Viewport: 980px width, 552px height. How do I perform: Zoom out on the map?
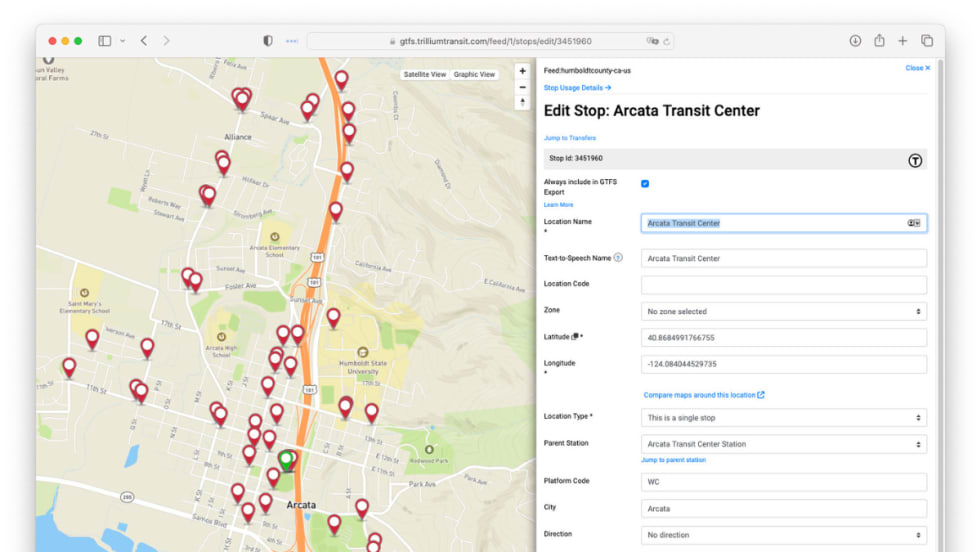click(x=522, y=87)
